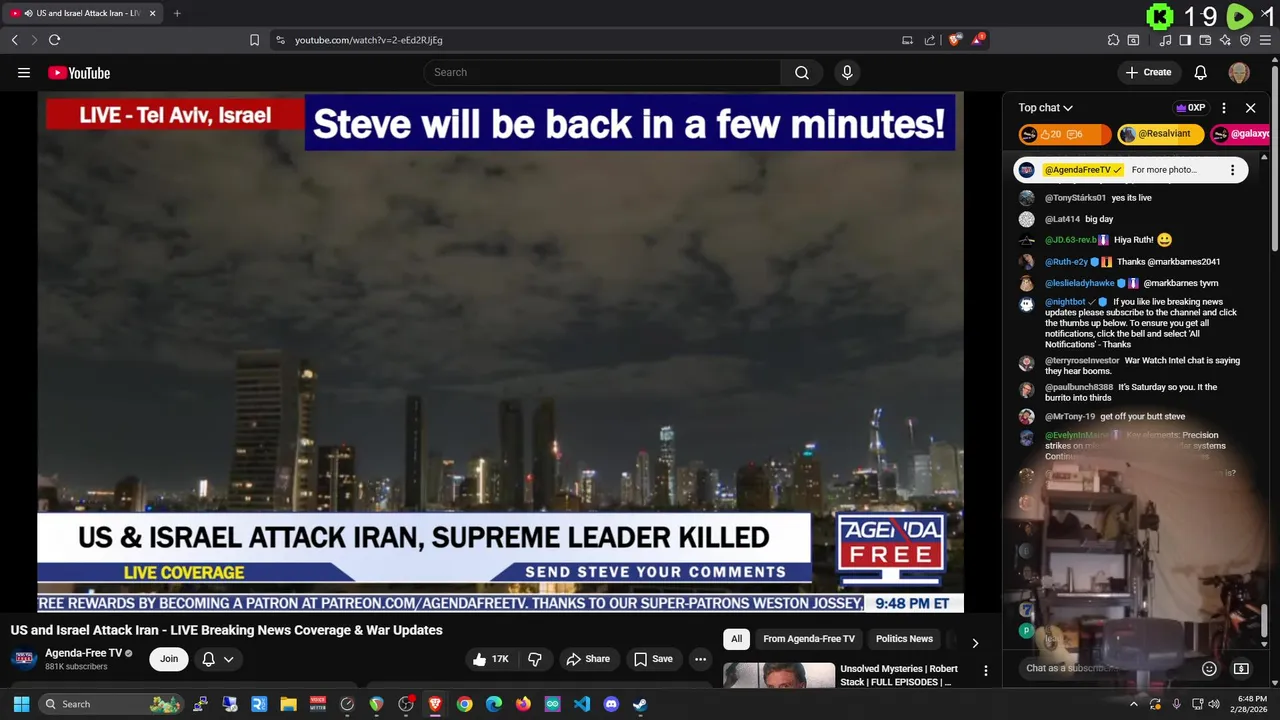Open Brave VPN shield icon
The image size is (1280, 720).
pyautogui.click(x=1245, y=40)
